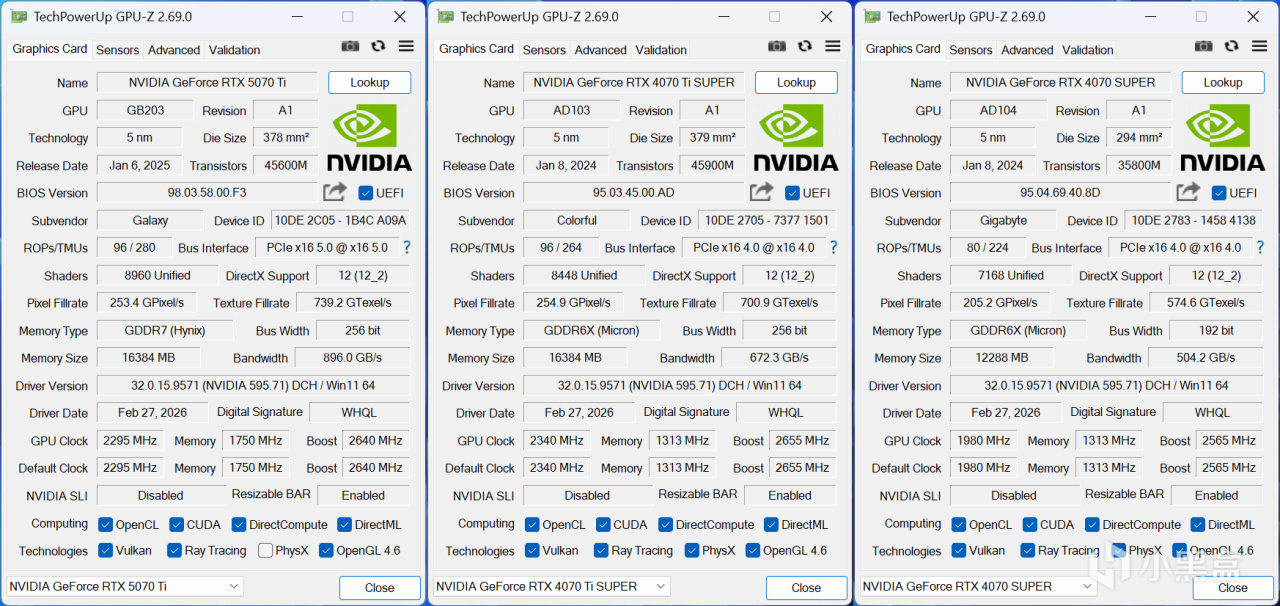Viewport: 1280px width, 606px height.
Task: Click the NVIDIA logo in the RTX 4070 SUPER window
Action: click(1222, 138)
